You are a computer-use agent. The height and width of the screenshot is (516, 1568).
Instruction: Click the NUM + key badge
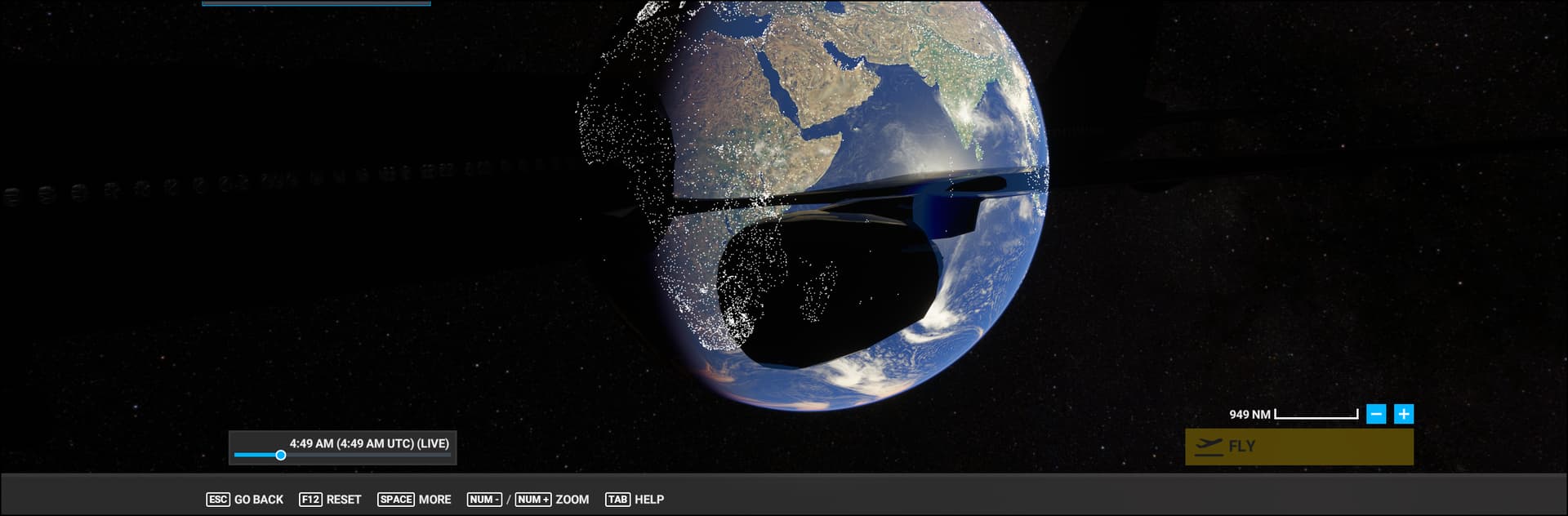point(532,499)
